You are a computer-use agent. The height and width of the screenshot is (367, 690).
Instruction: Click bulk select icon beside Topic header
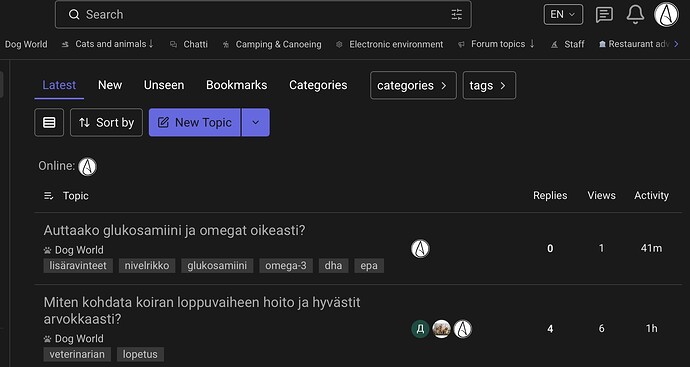[x=48, y=196]
